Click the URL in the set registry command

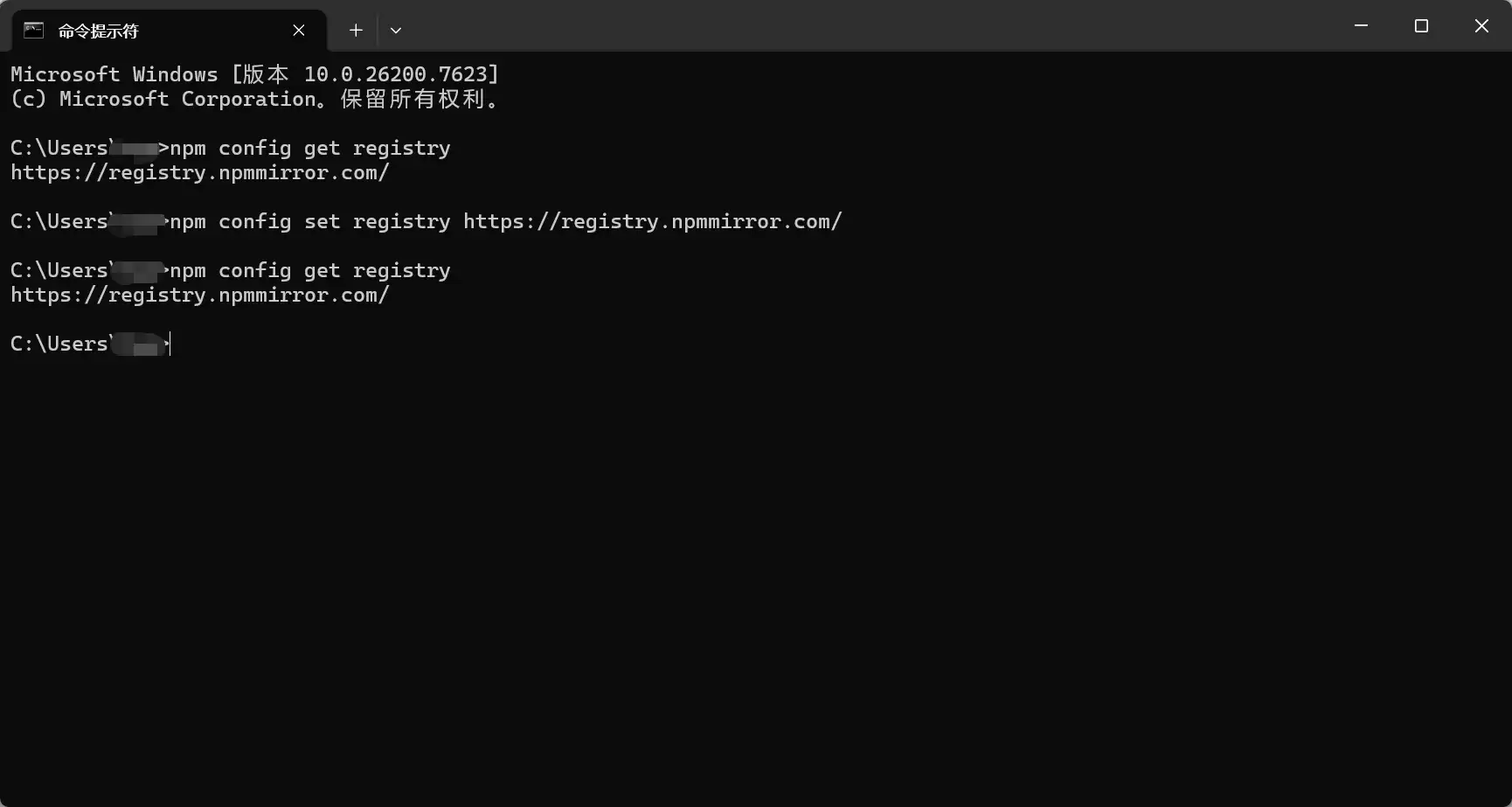(x=652, y=222)
